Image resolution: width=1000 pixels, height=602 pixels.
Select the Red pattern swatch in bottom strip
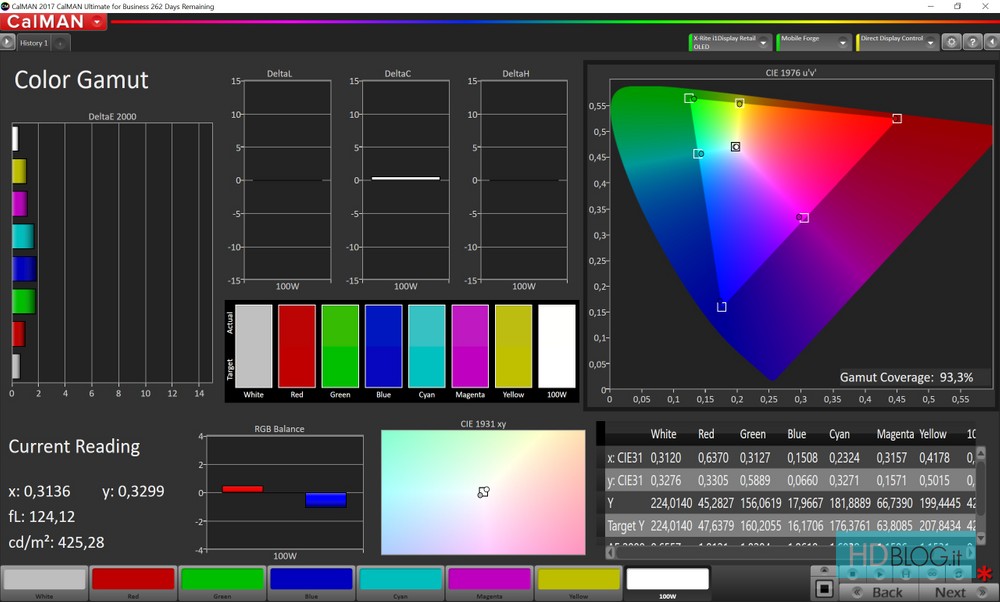click(133, 583)
